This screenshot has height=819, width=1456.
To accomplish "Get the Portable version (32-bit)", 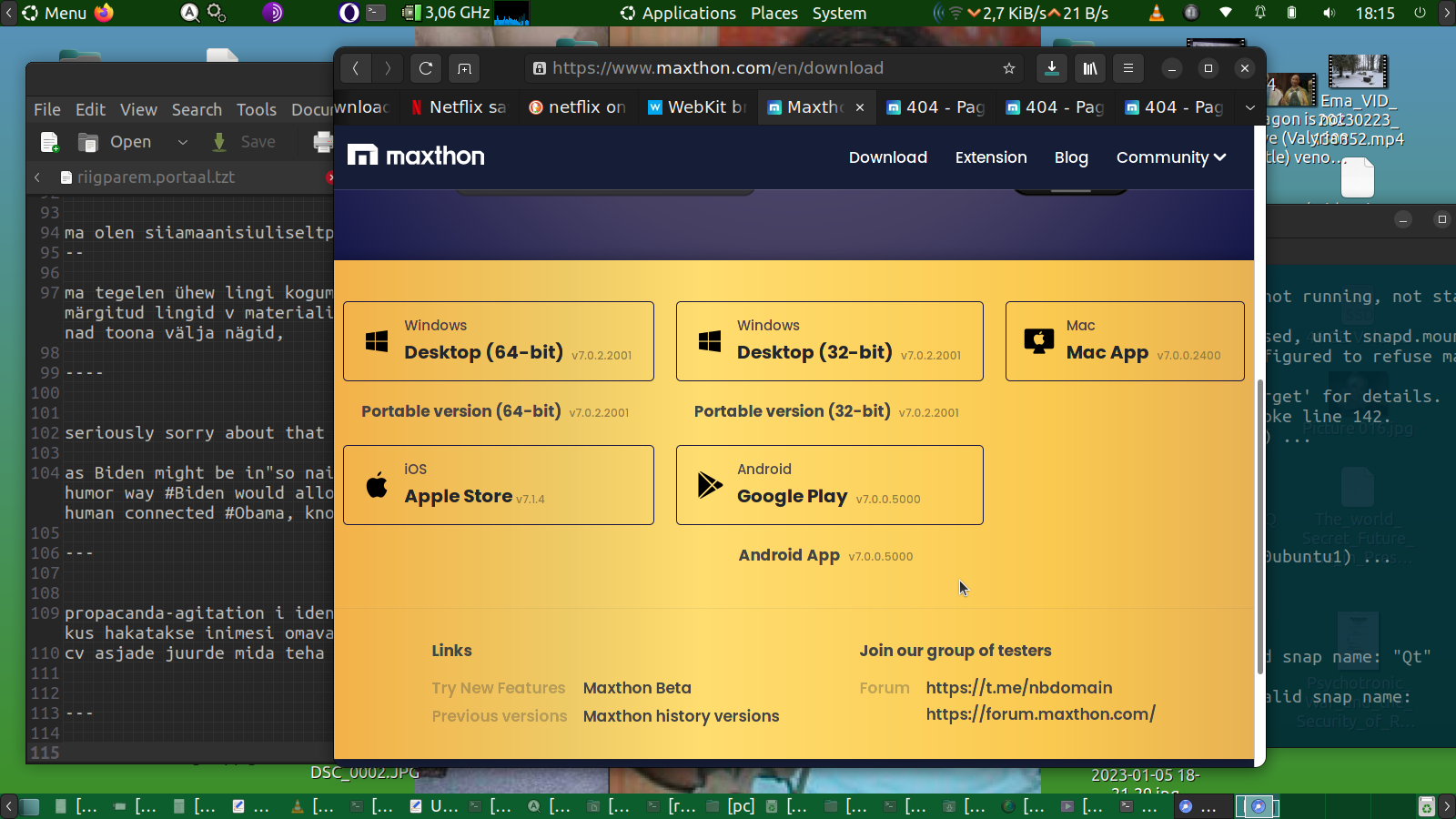I will 826,411.
